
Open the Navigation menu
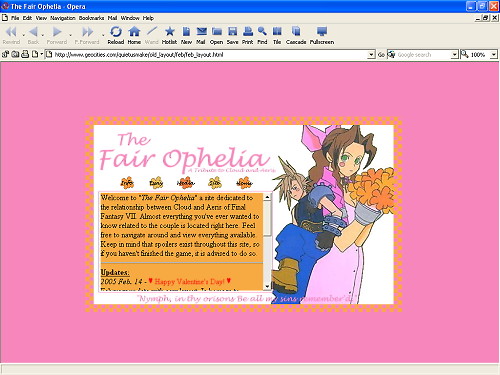(63, 18)
